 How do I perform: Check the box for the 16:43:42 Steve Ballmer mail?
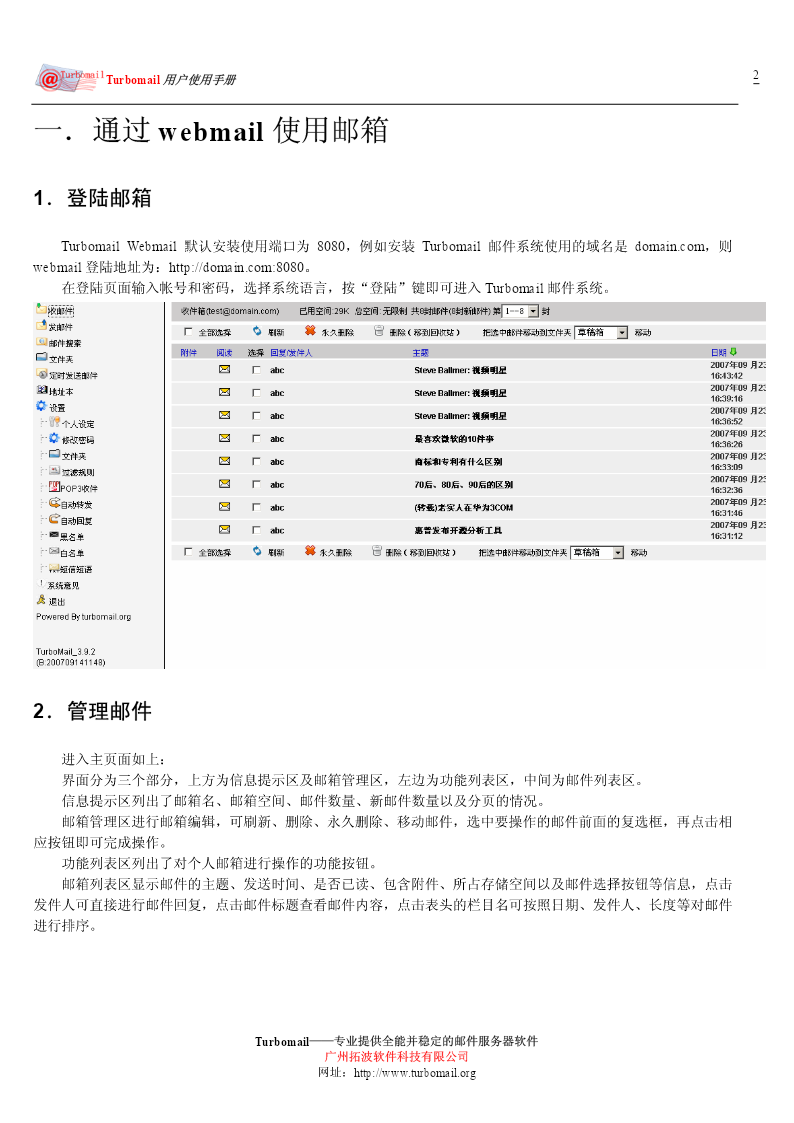(256, 370)
